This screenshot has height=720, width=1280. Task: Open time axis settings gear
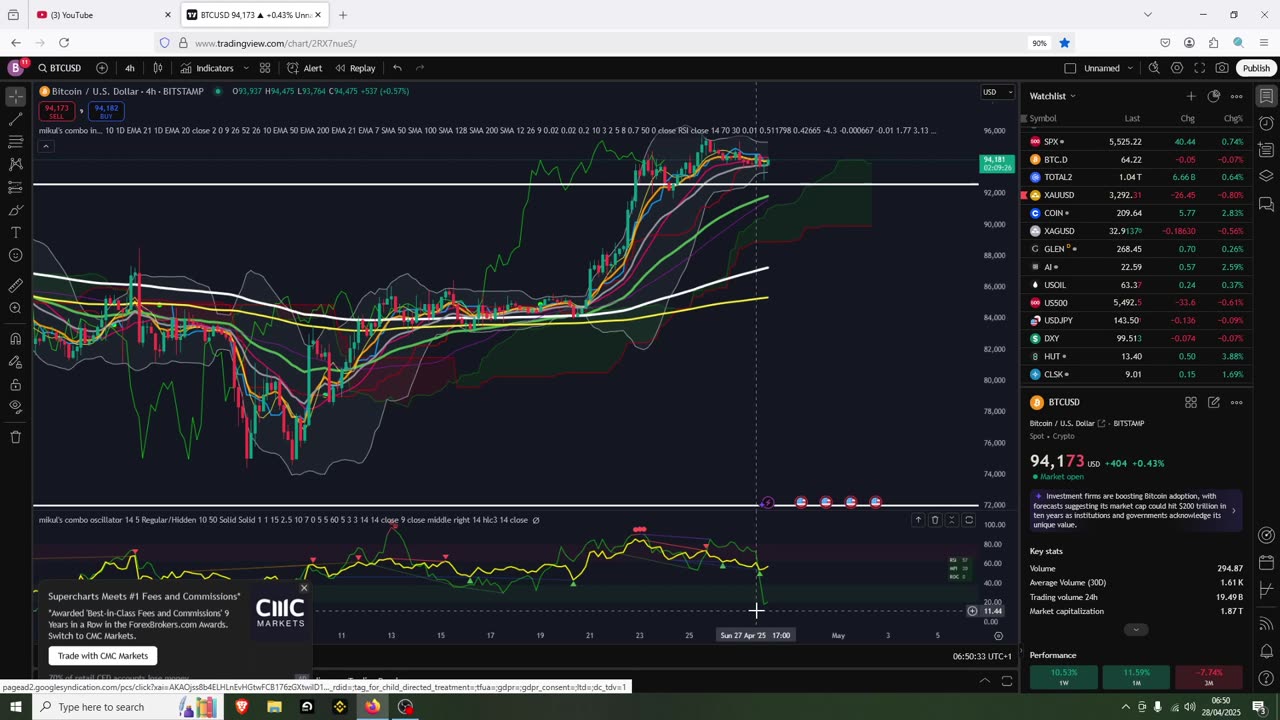coord(997,635)
